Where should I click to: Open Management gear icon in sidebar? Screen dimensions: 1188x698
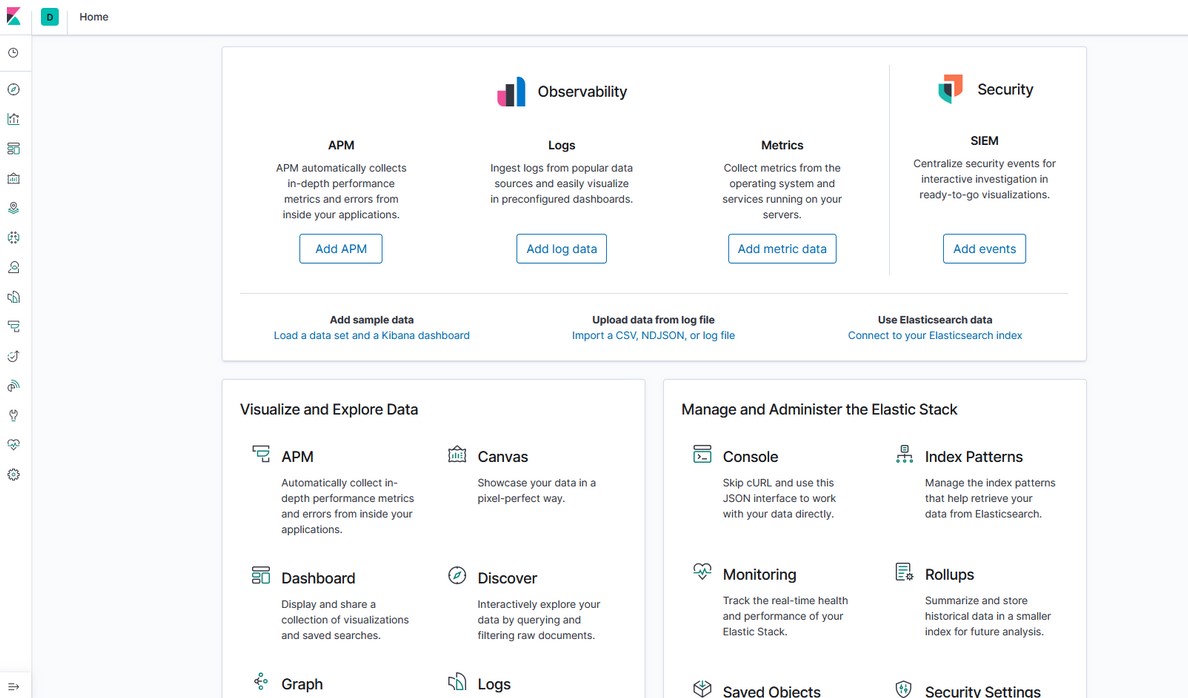(14, 474)
